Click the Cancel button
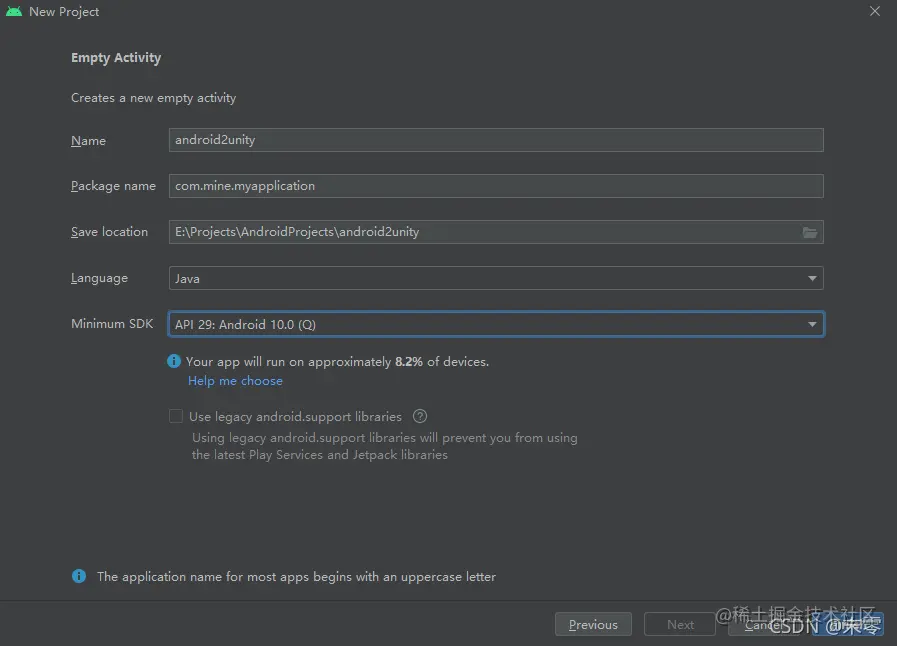The image size is (897, 646). 764,624
